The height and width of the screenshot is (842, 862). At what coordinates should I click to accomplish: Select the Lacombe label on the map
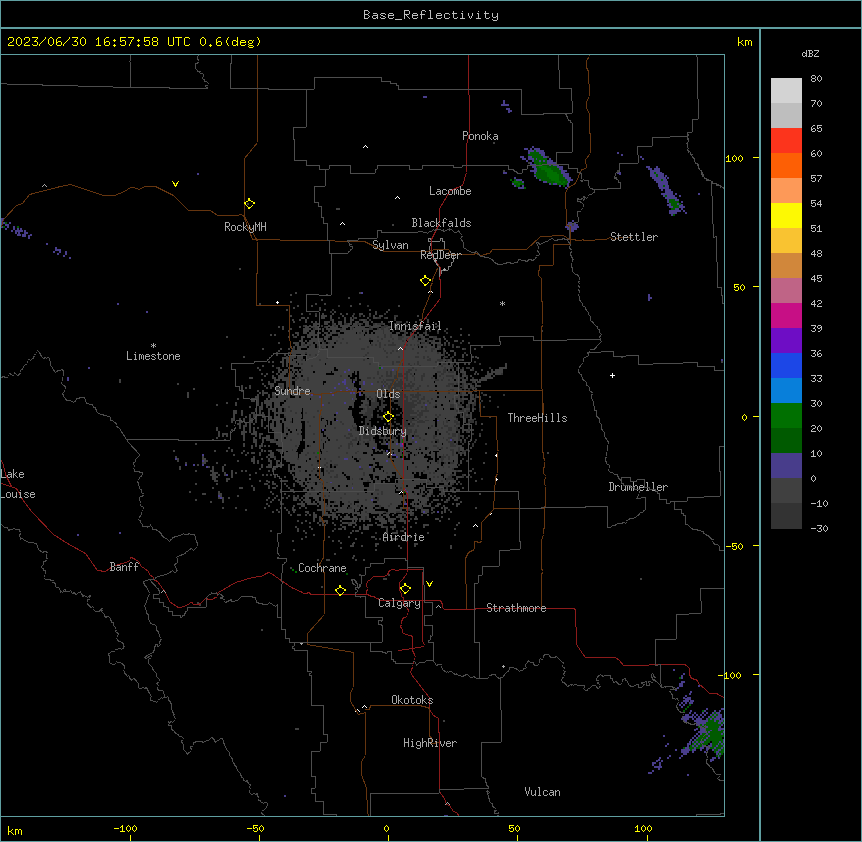point(450,191)
